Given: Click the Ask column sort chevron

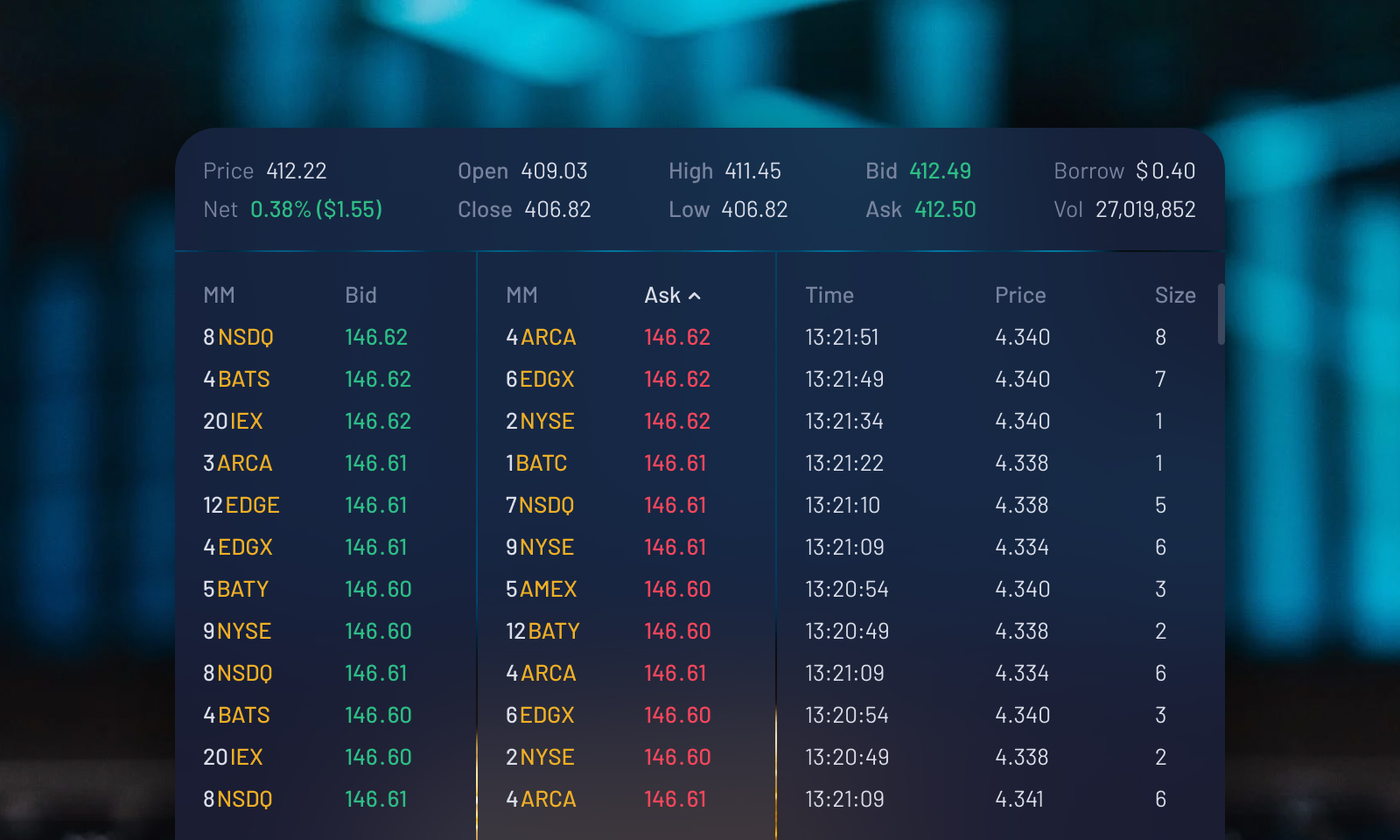Looking at the screenshot, I should pos(695,297).
